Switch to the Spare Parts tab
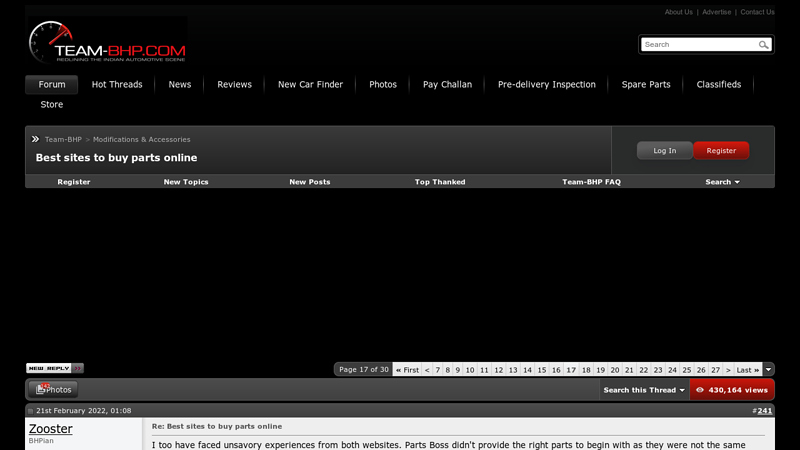Viewport: 800px width, 450px height. click(646, 85)
